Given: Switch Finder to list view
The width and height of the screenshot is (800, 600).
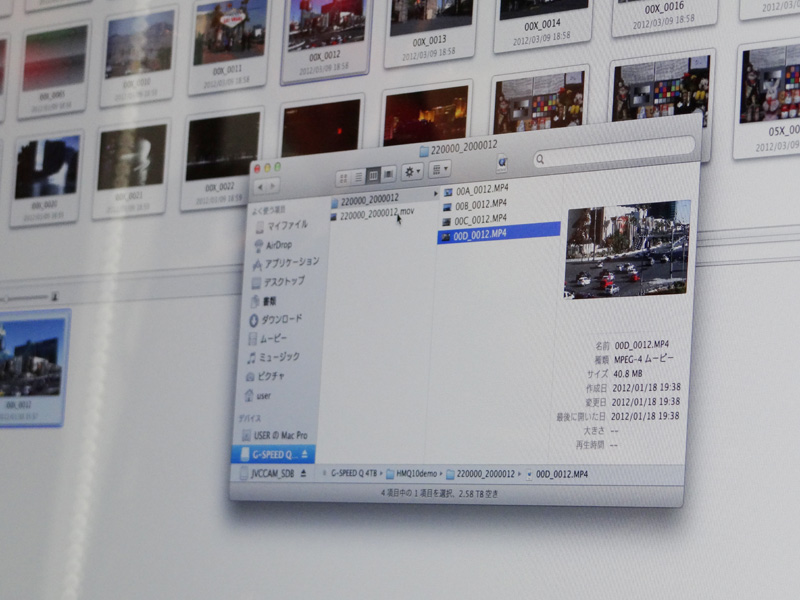Looking at the screenshot, I should click(x=358, y=177).
